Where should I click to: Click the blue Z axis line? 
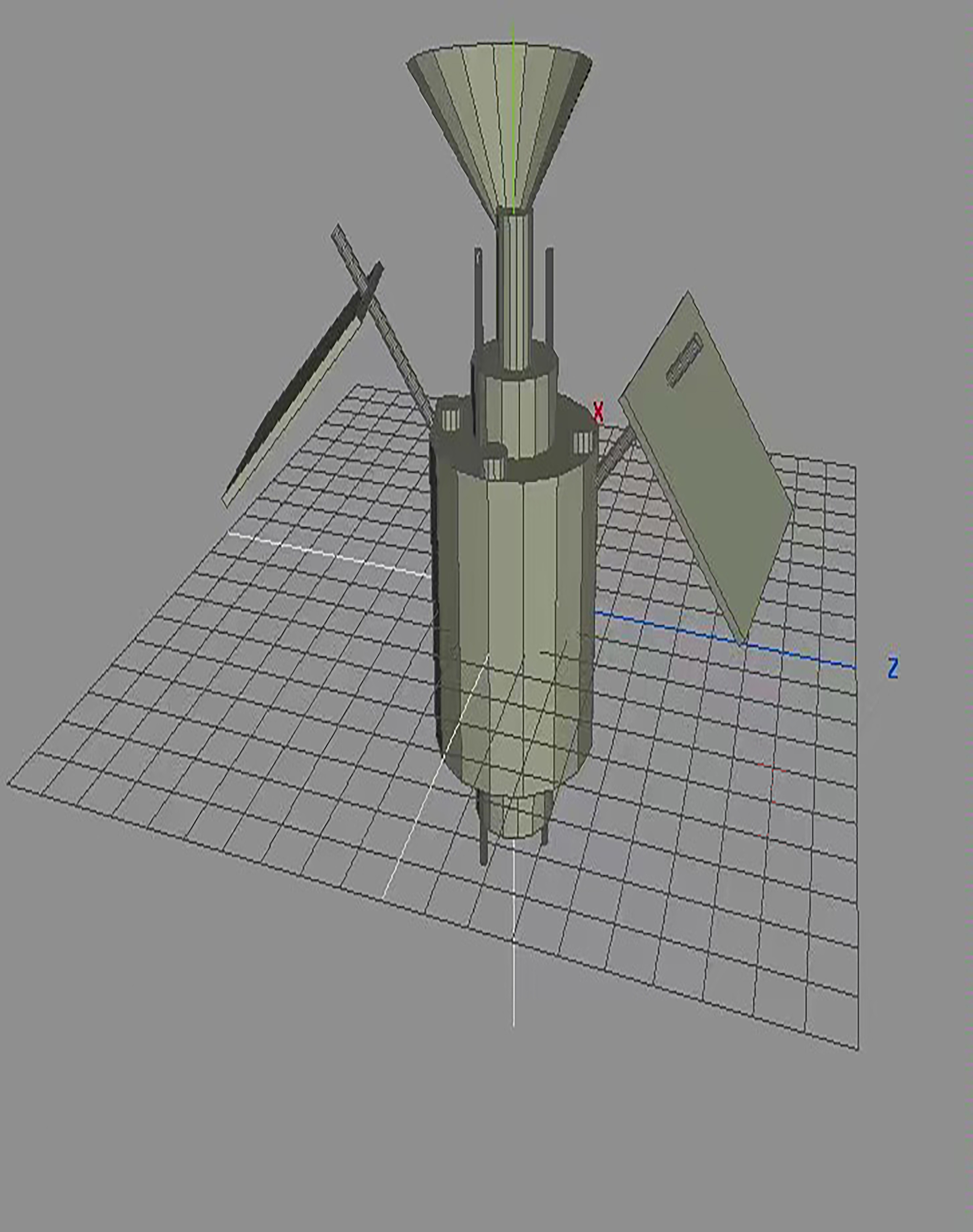[x=797, y=655]
